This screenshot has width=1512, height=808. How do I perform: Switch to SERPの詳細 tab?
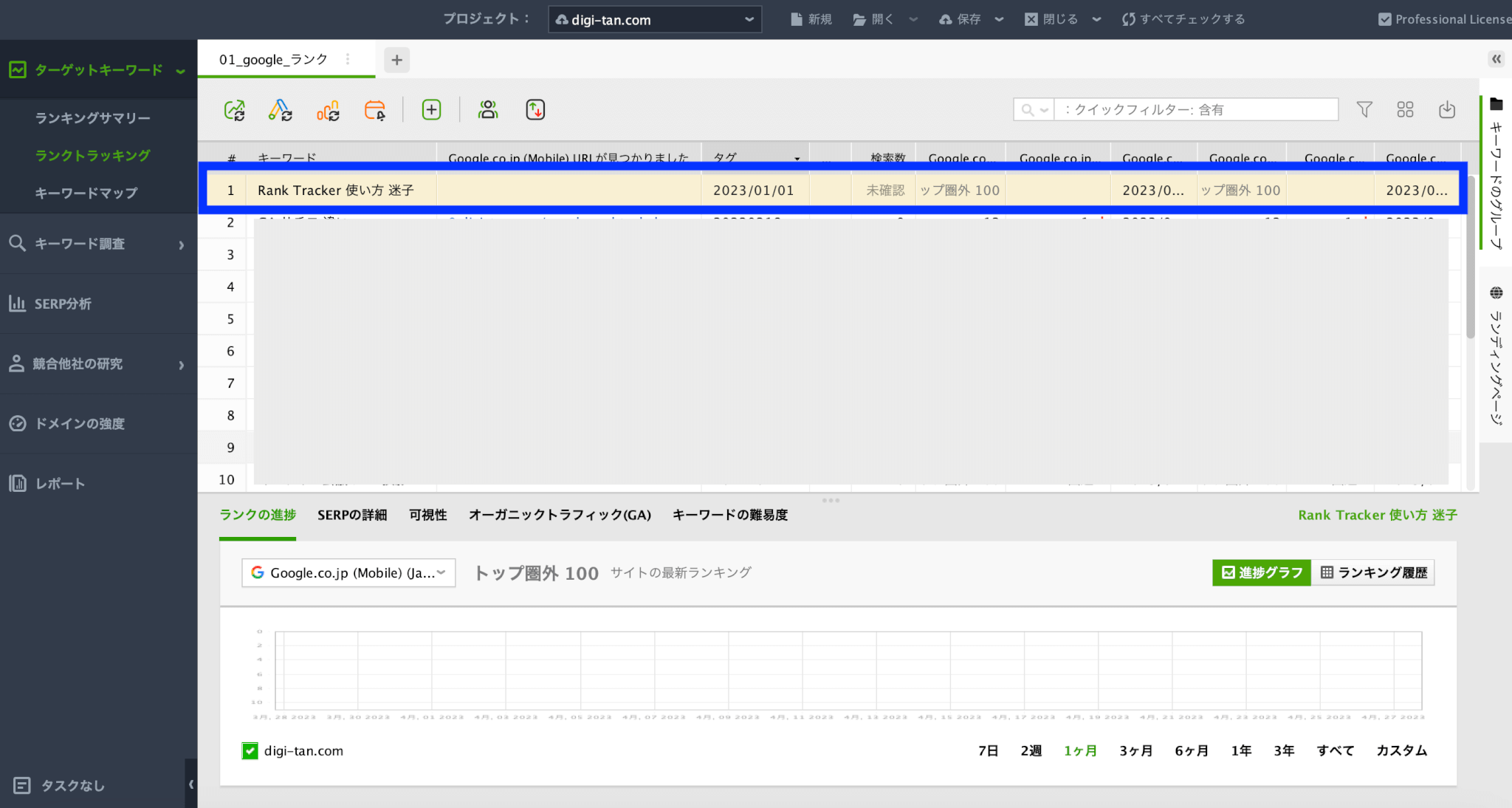(352, 515)
